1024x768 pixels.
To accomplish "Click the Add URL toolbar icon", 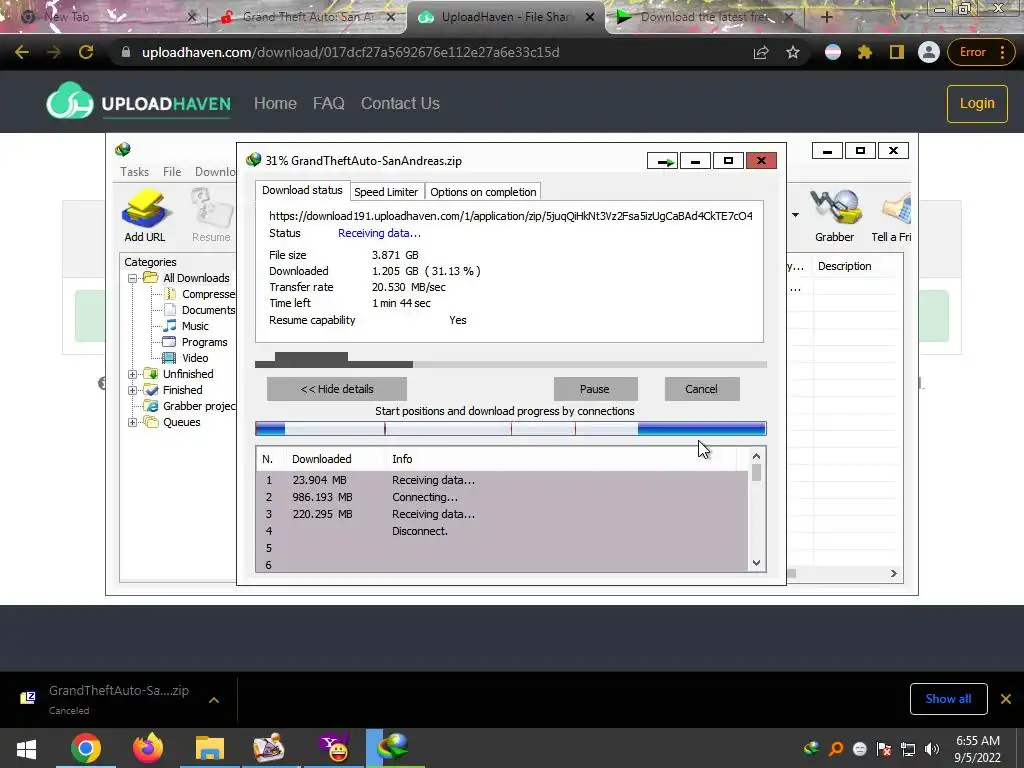I will click(x=144, y=216).
